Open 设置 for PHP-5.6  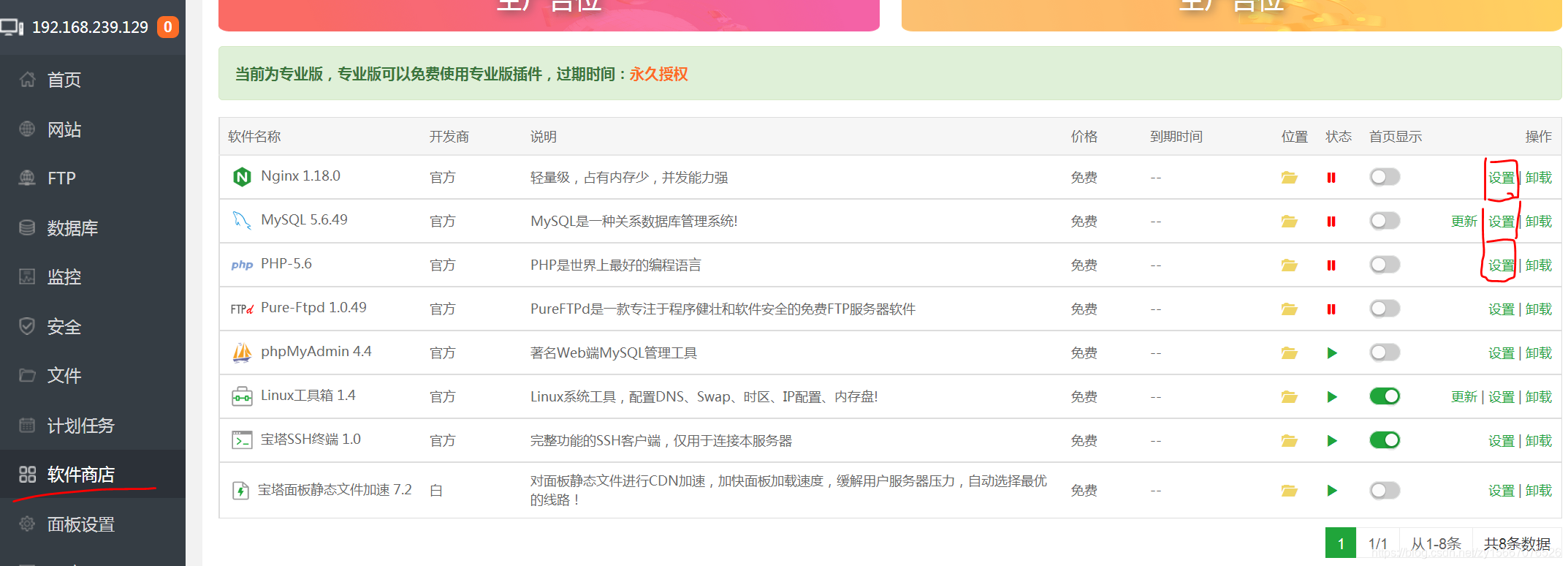pos(1502,265)
